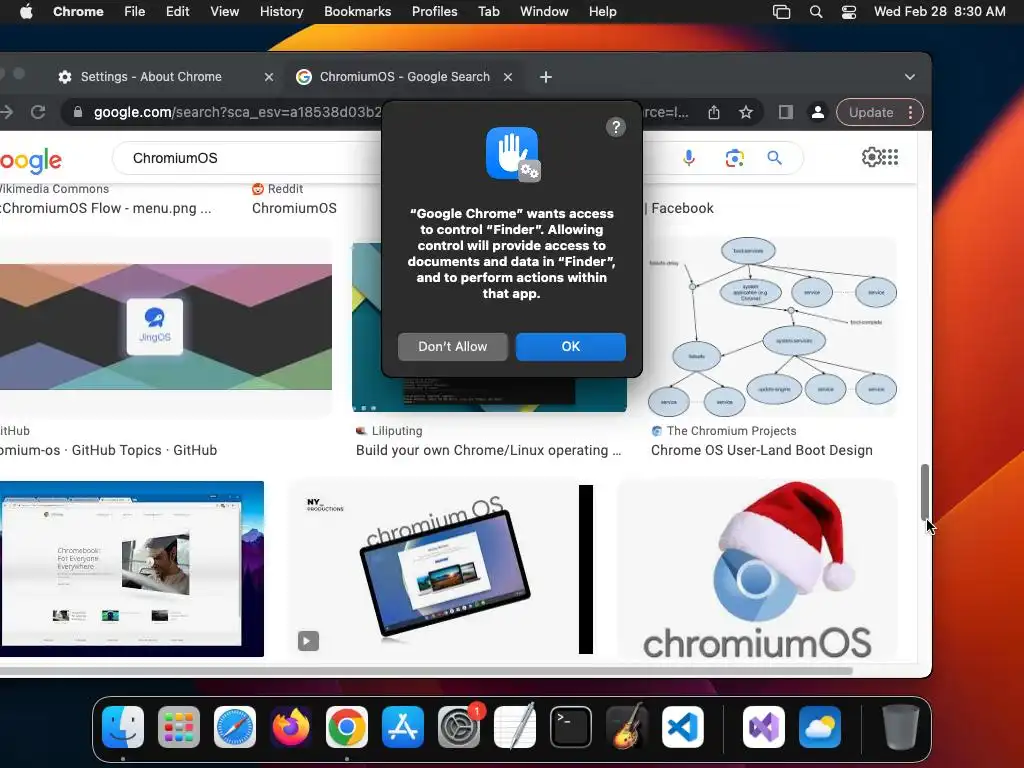Open the cloud weather app in Dock
The image size is (1024, 768).
pos(820,727)
